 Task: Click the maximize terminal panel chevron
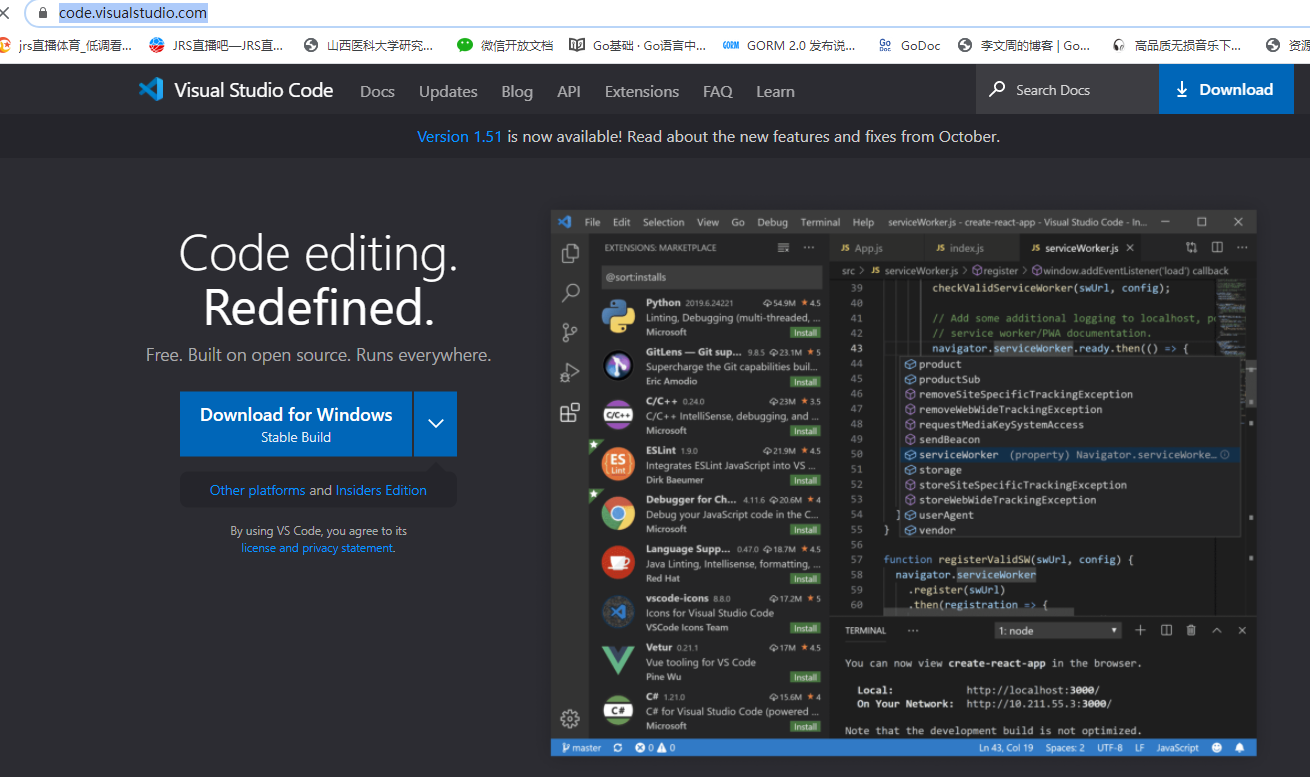[1217, 630]
